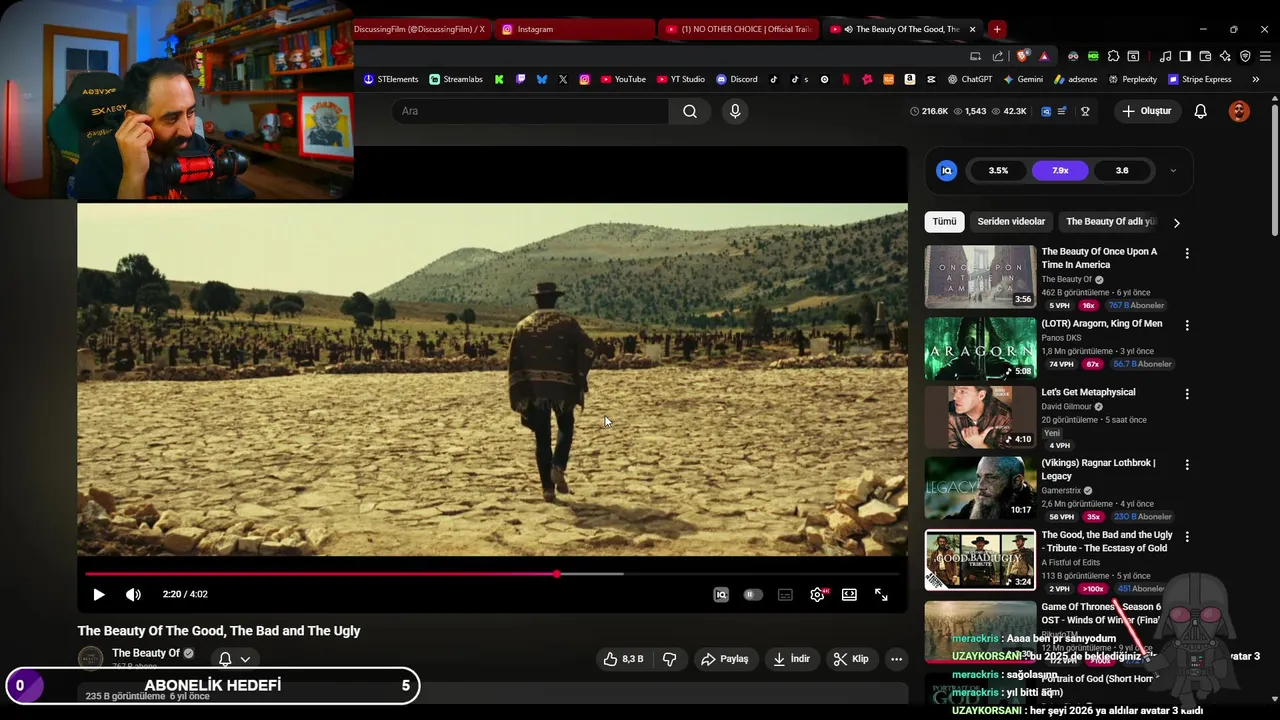Share the video with the Paylaş button

click(x=725, y=659)
